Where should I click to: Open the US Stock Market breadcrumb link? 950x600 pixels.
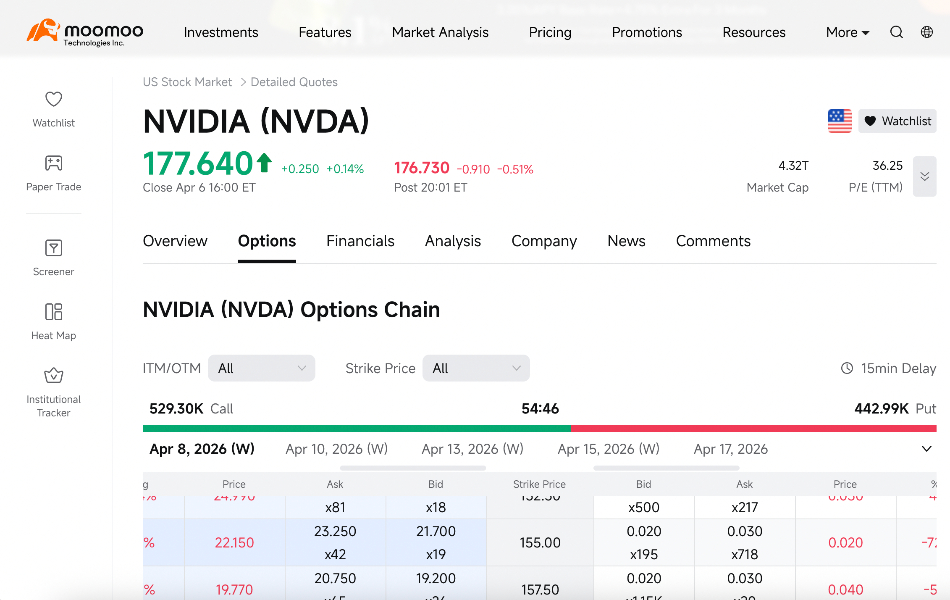187,81
